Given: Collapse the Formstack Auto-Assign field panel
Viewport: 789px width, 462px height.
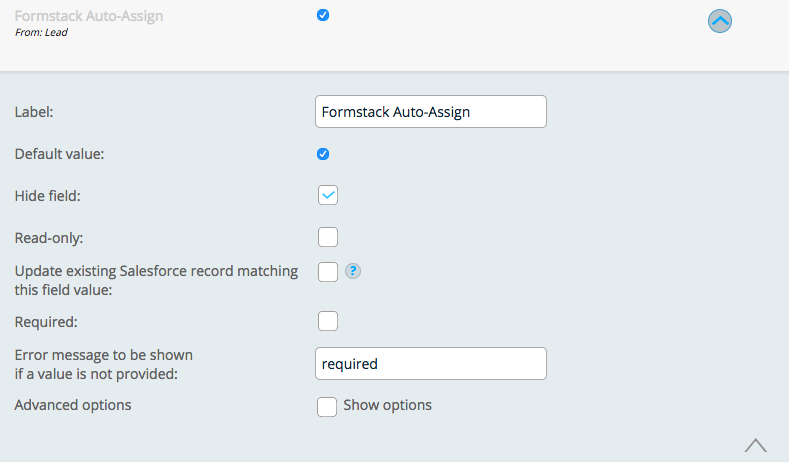Looking at the screenshot, I should click(720, 21).
